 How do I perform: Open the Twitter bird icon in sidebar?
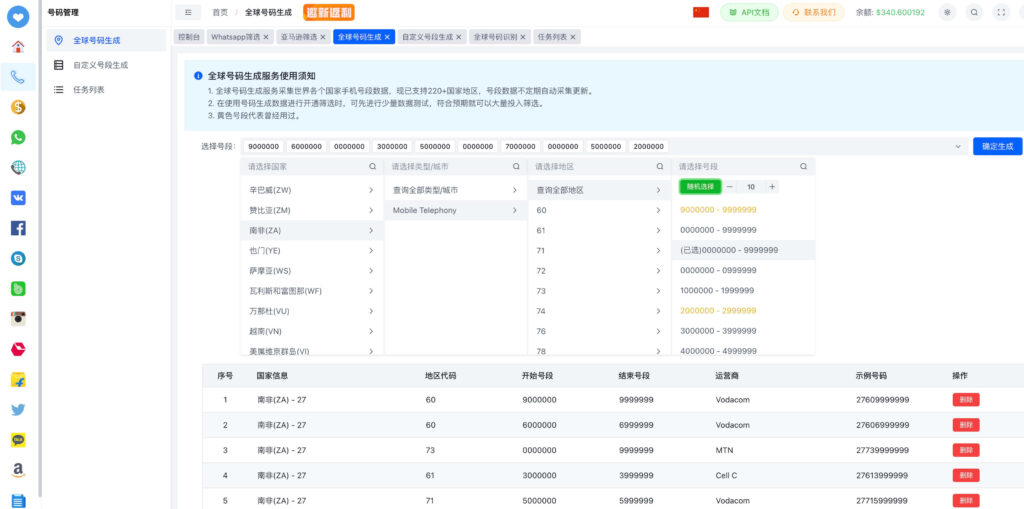(18, 410)
